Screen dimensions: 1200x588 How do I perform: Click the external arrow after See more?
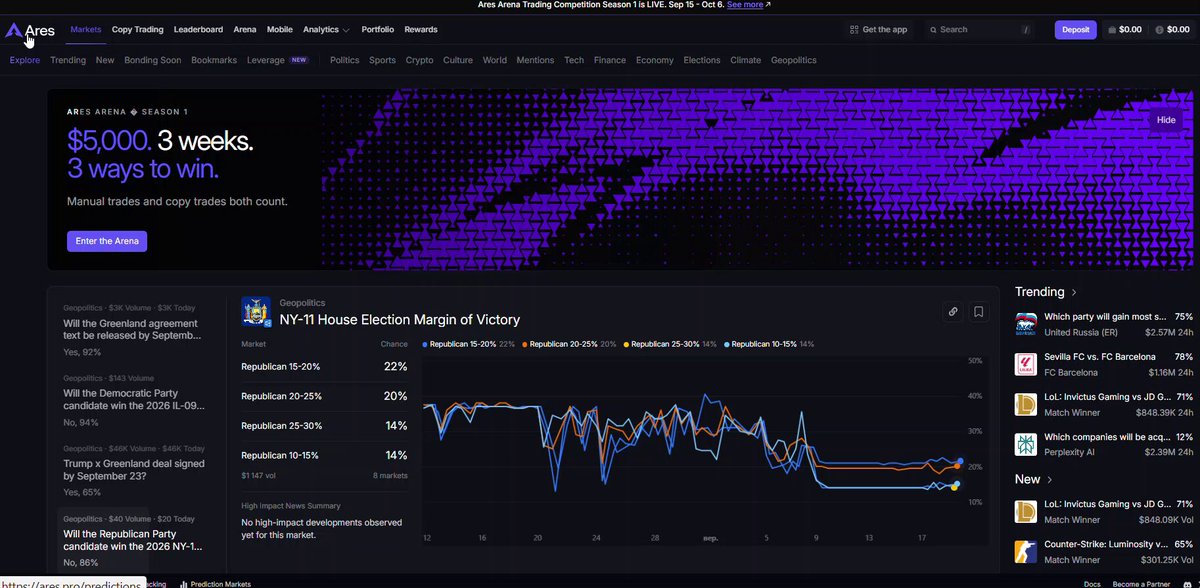[x=768, y=5]
